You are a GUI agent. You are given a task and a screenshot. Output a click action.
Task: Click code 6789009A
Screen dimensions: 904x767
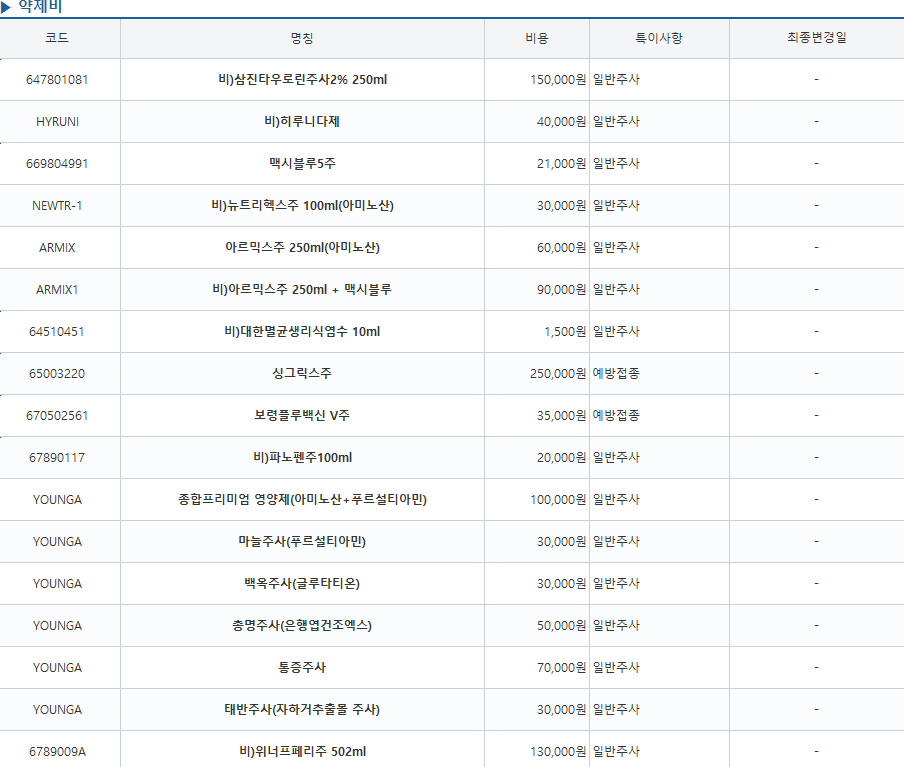57,753
